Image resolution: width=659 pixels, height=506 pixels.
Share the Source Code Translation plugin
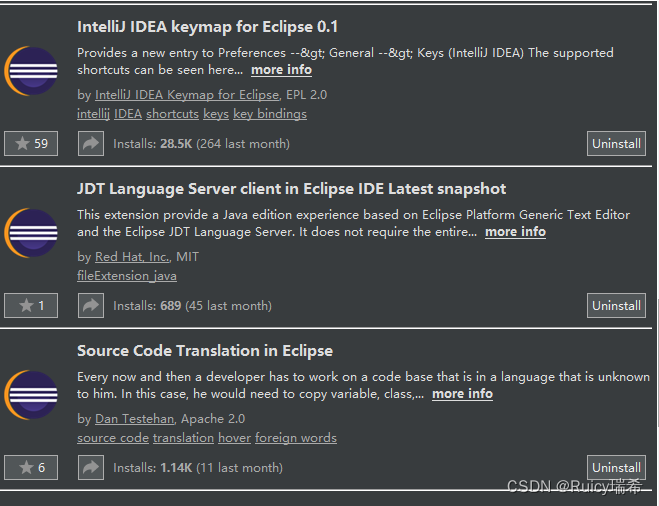pos(91,467)
